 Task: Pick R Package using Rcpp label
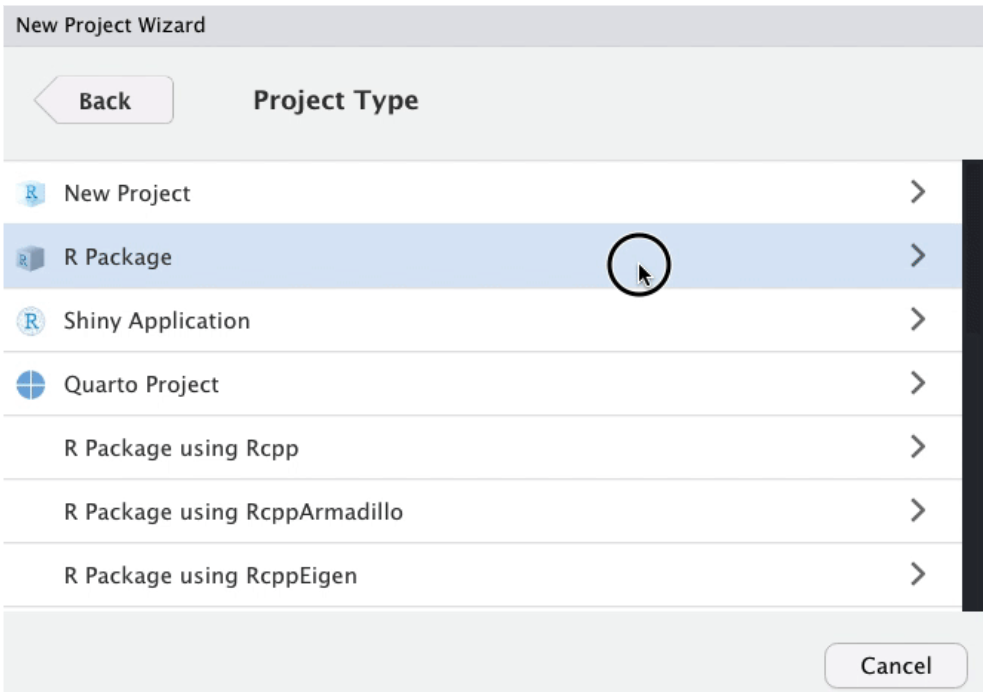[181, 449]
